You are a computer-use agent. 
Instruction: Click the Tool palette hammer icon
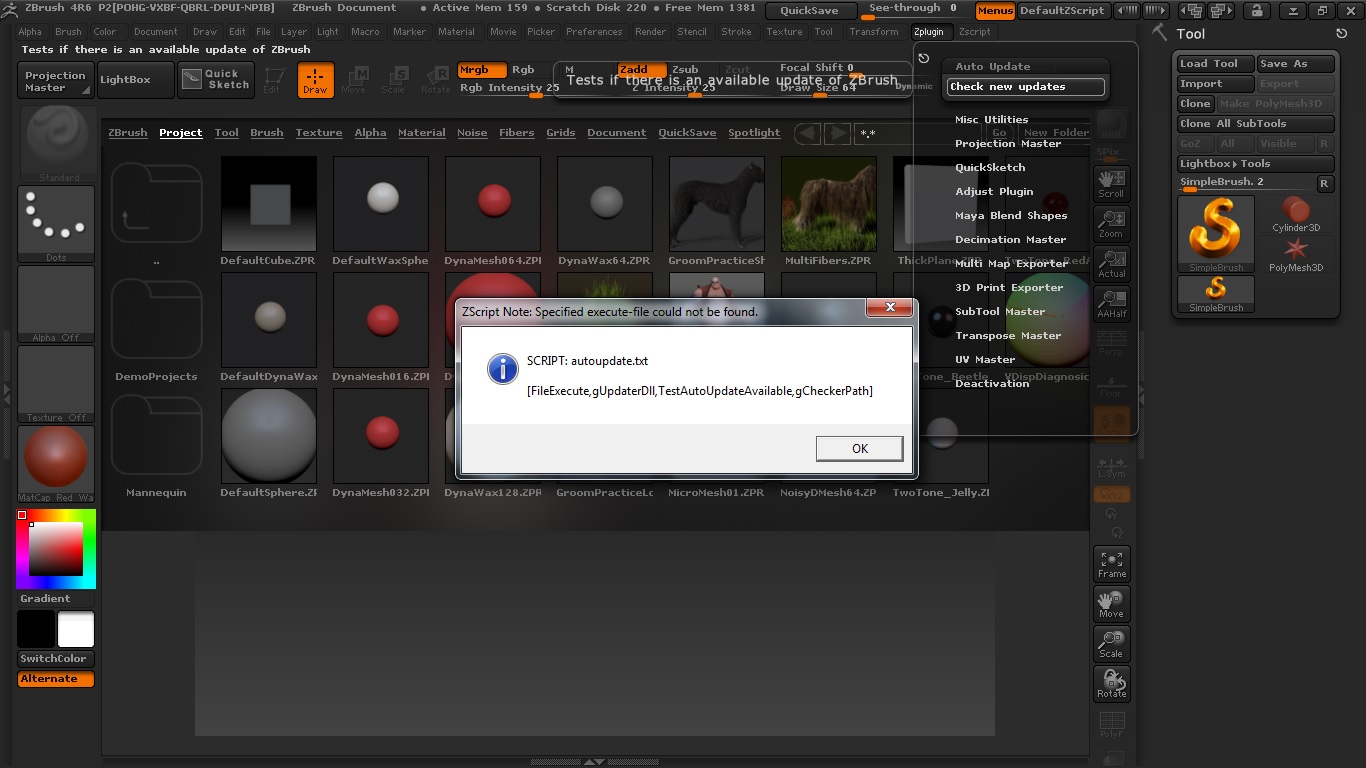[1160, 33]
